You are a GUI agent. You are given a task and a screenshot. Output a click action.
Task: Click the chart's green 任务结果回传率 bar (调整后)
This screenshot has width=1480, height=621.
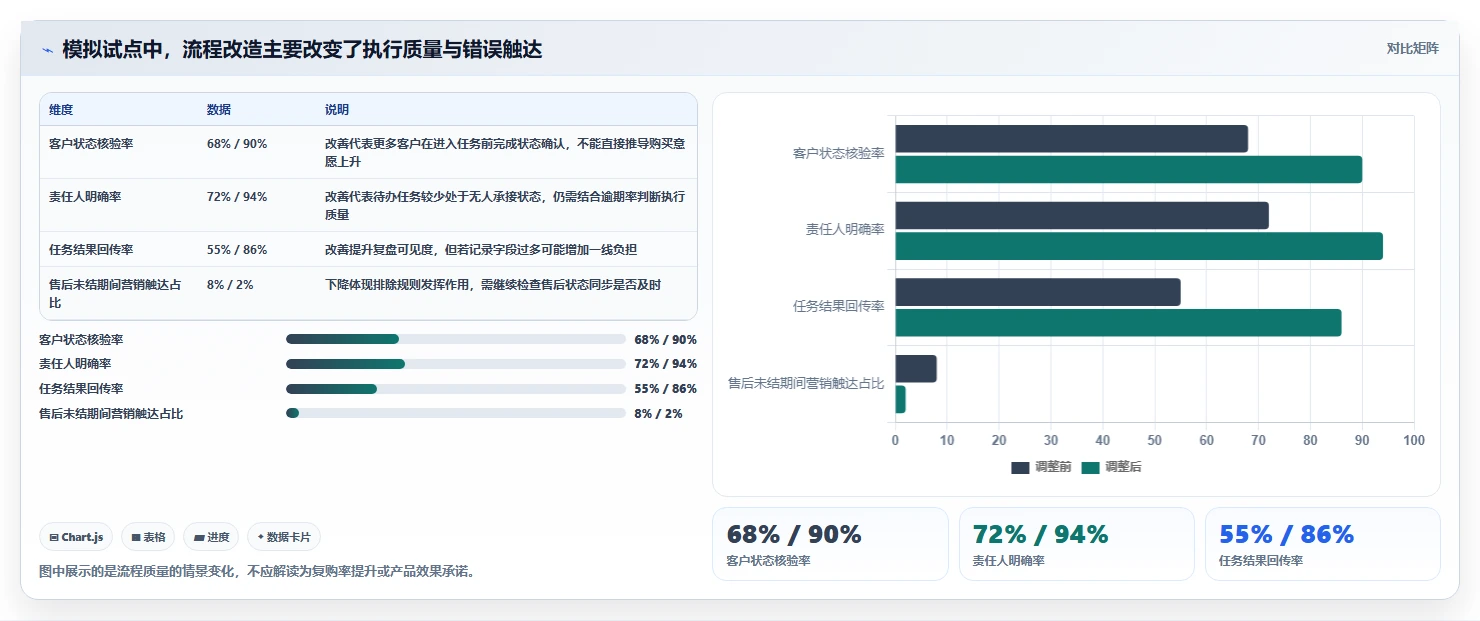coord(1118,323)
